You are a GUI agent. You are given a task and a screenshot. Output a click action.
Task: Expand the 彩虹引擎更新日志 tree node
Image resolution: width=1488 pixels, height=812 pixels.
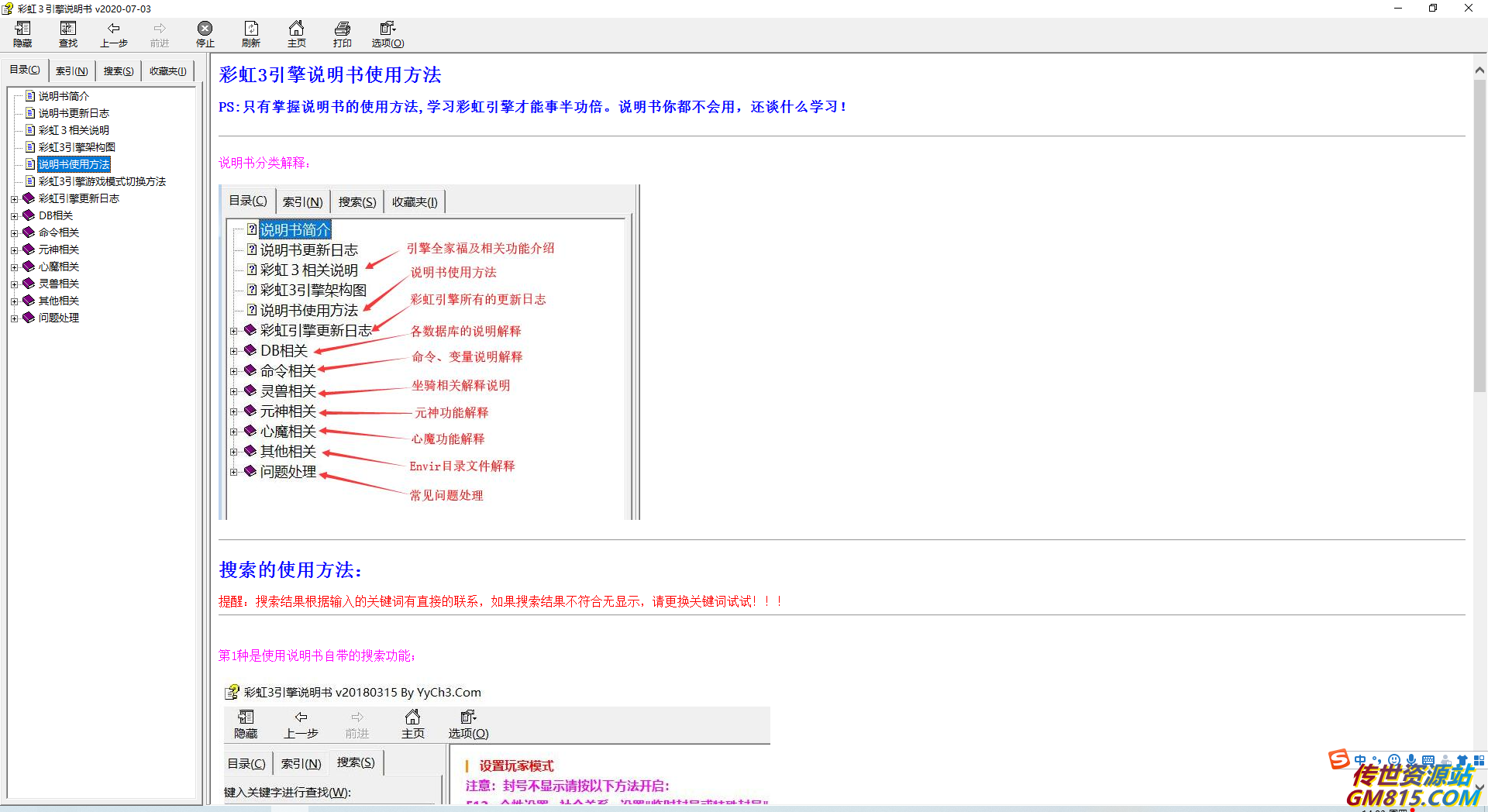tap(14, 199)
